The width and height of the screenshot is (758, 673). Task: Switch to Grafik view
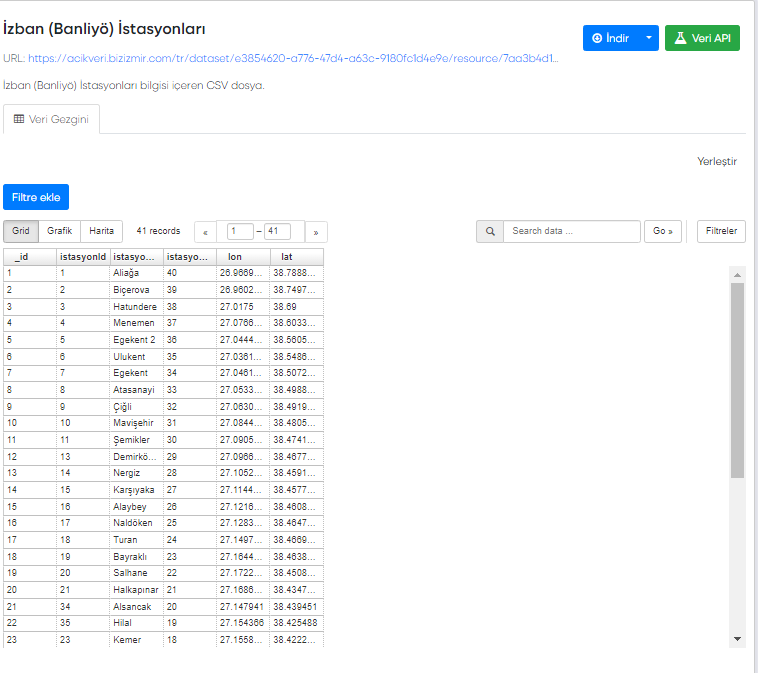(60, 231)
